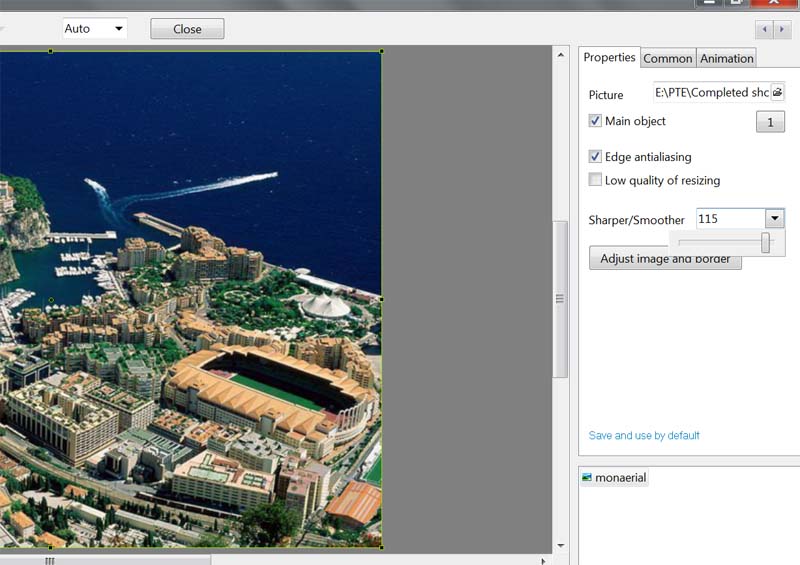Click the browse picture file icon

(x=777, y=93)
